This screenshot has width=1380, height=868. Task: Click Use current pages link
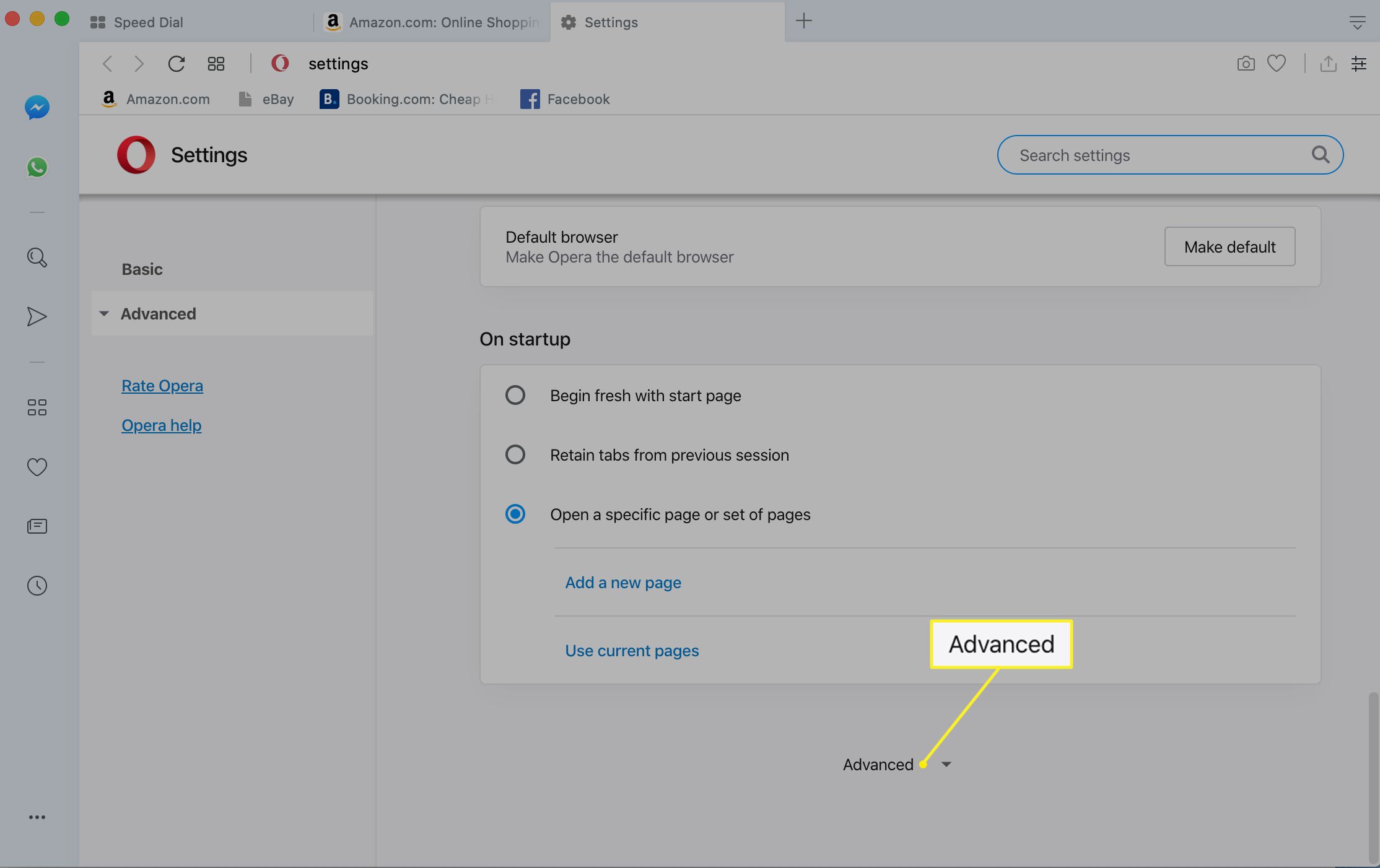click(632, 650)
